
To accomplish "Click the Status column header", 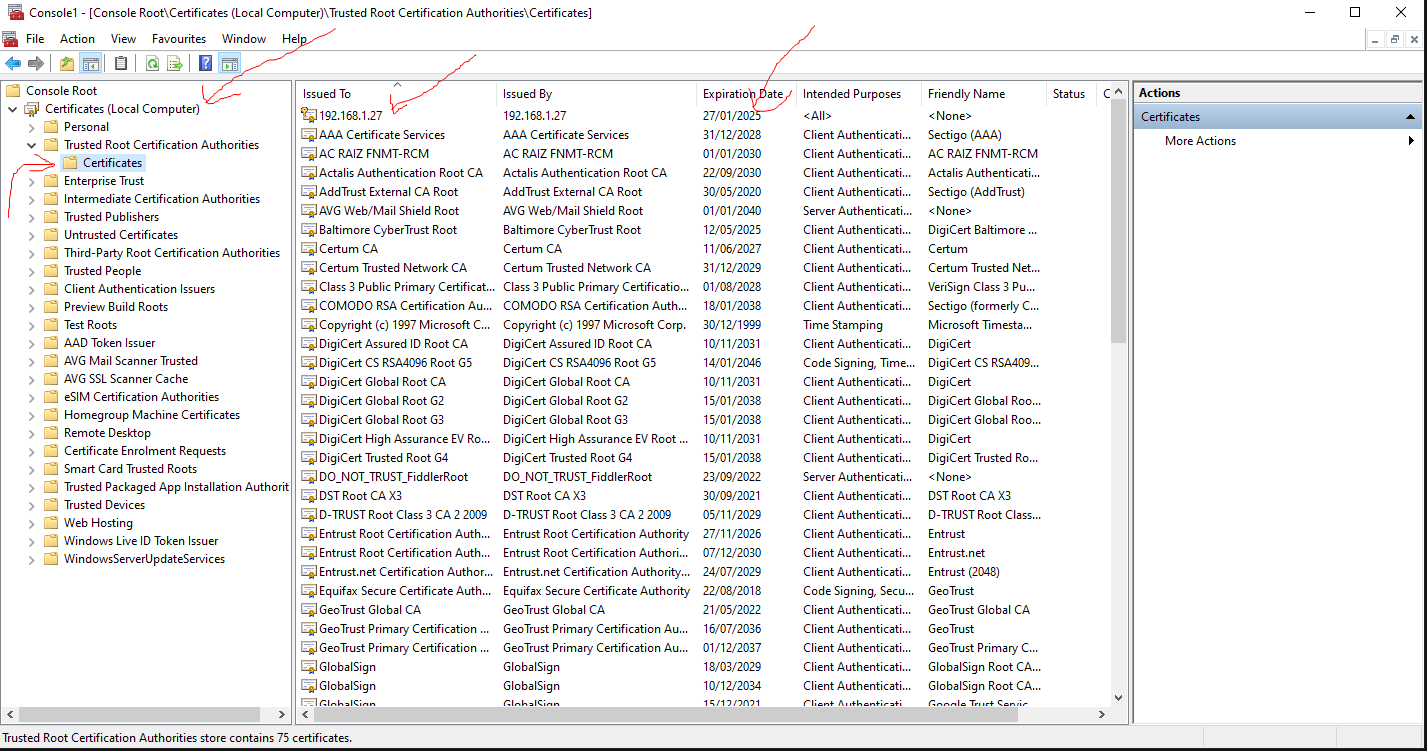I will 1072,94.
